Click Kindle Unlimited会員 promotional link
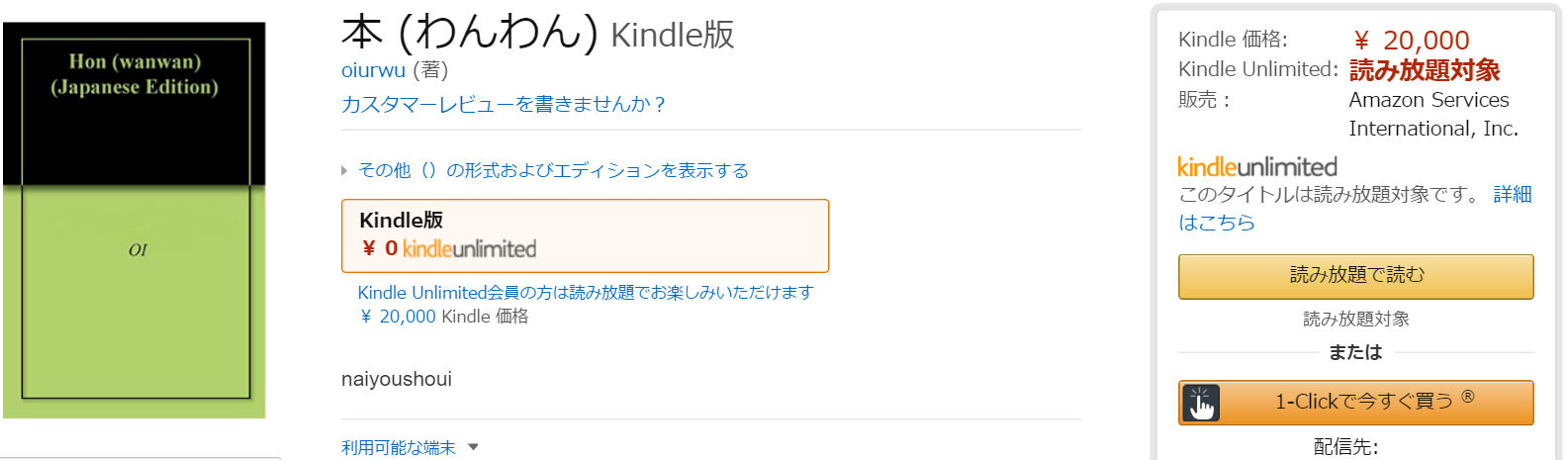Image resolution: width=1568 pixels, height=460 pixels. tap(585, 292)
